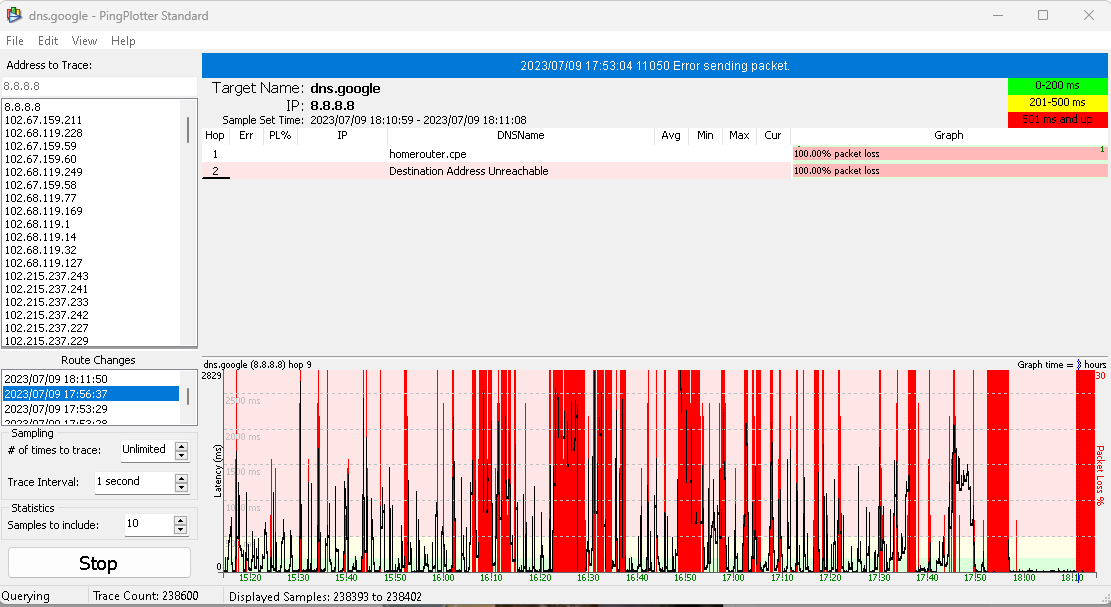Image resolution: width=1111 pixels, height=607 pixels.
Task: Click the address list scrollbar thumb
Action: pyautogui.click(x=188, y=130)
